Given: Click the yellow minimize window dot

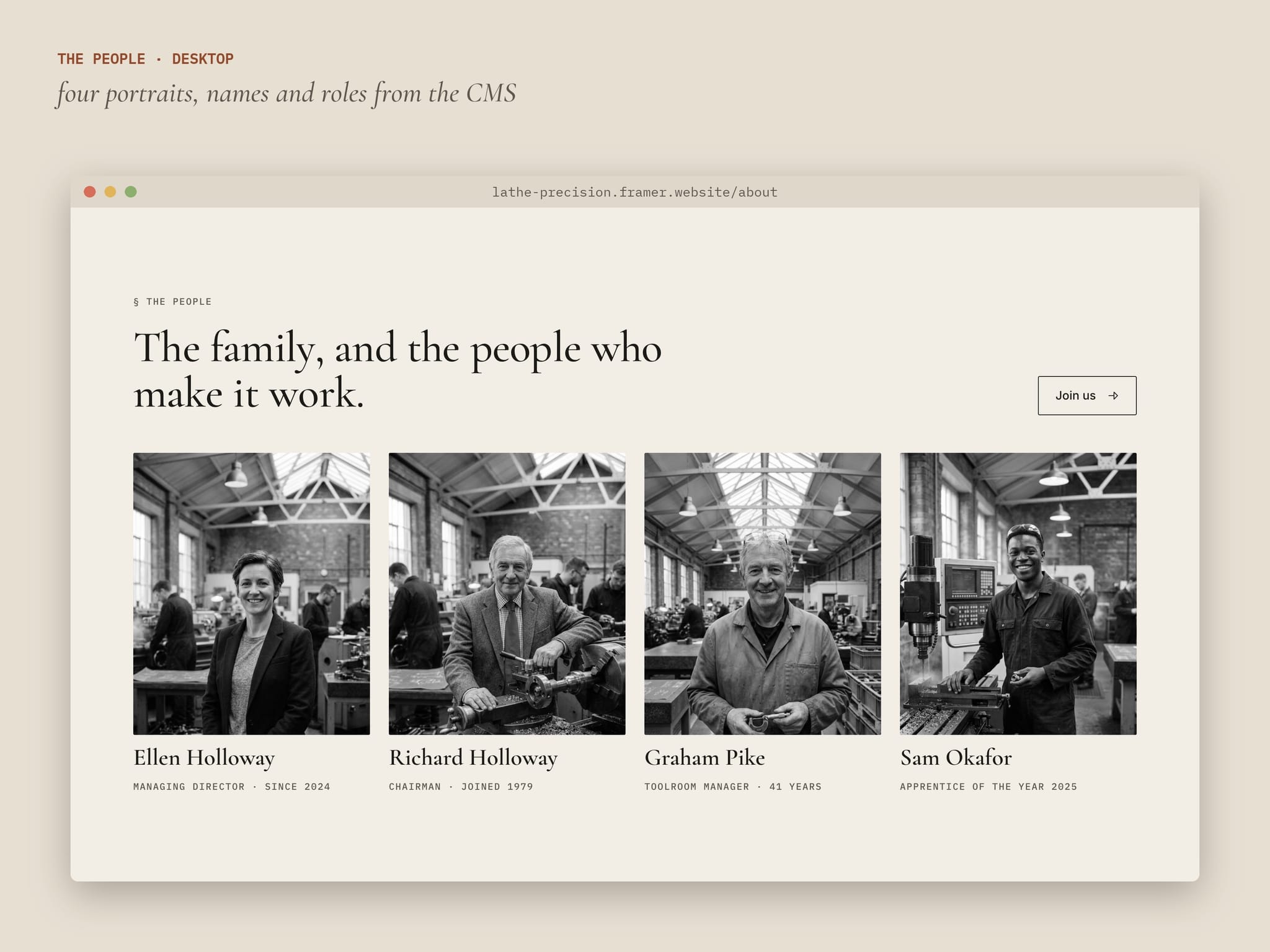Looking at the screenshot, I should coord(110,192).
